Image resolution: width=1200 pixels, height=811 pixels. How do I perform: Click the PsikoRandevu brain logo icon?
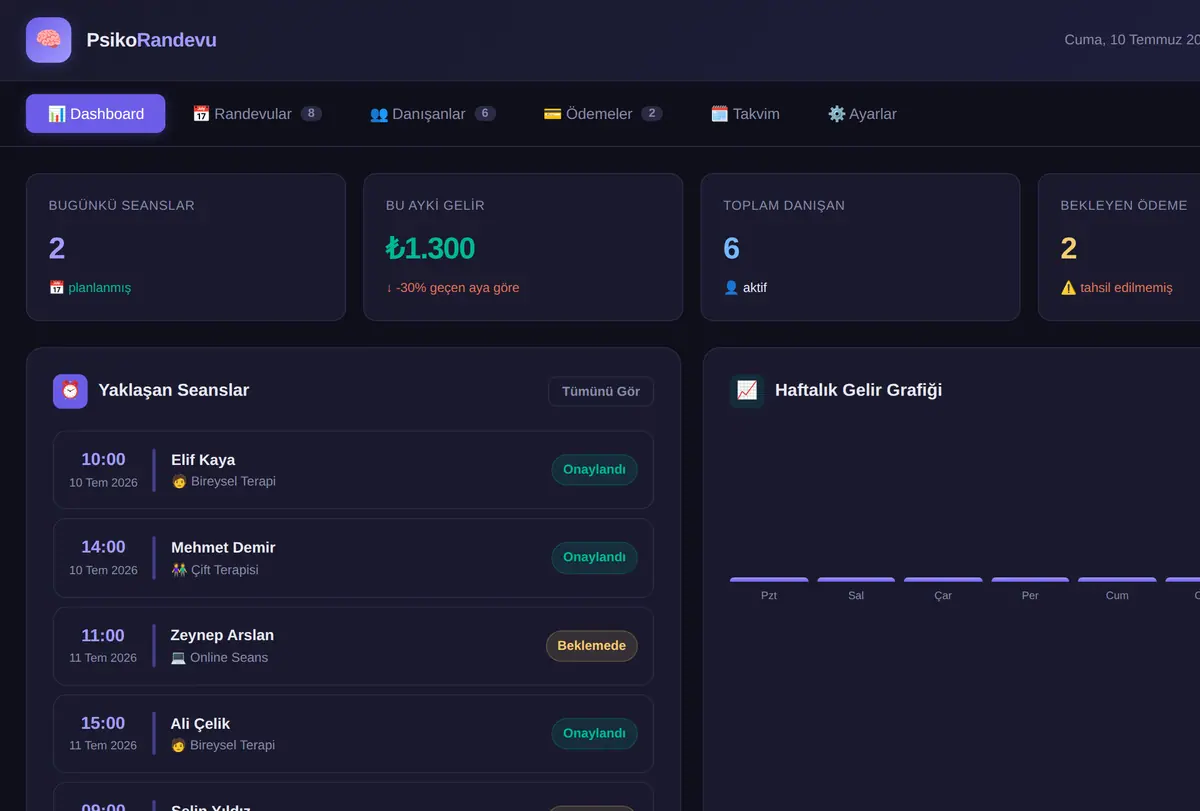[48, 40]
